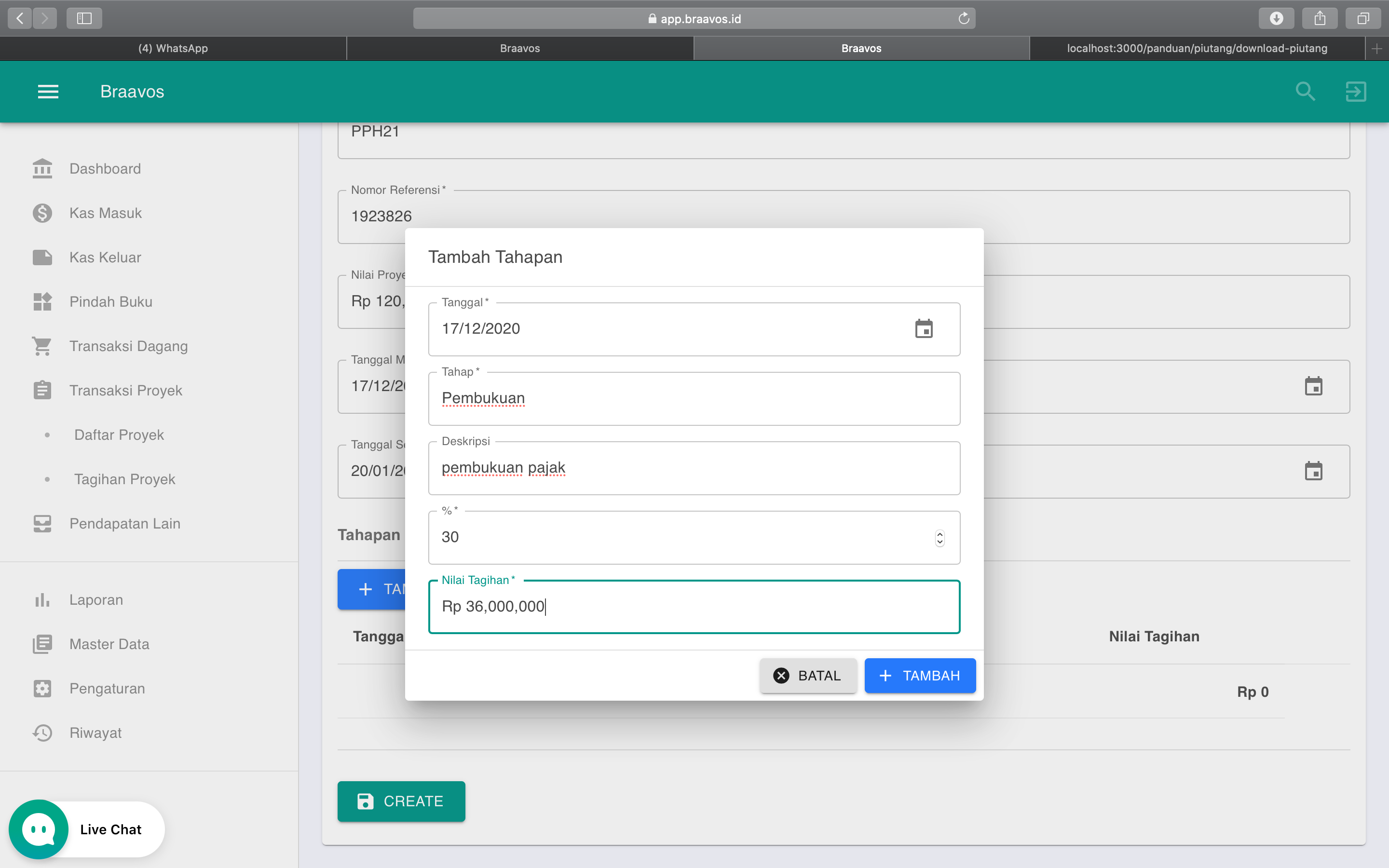Viewport: 1389px width, 868px height.
Task: Click the Deskripsi input field
Action: (x=694, y=468)
